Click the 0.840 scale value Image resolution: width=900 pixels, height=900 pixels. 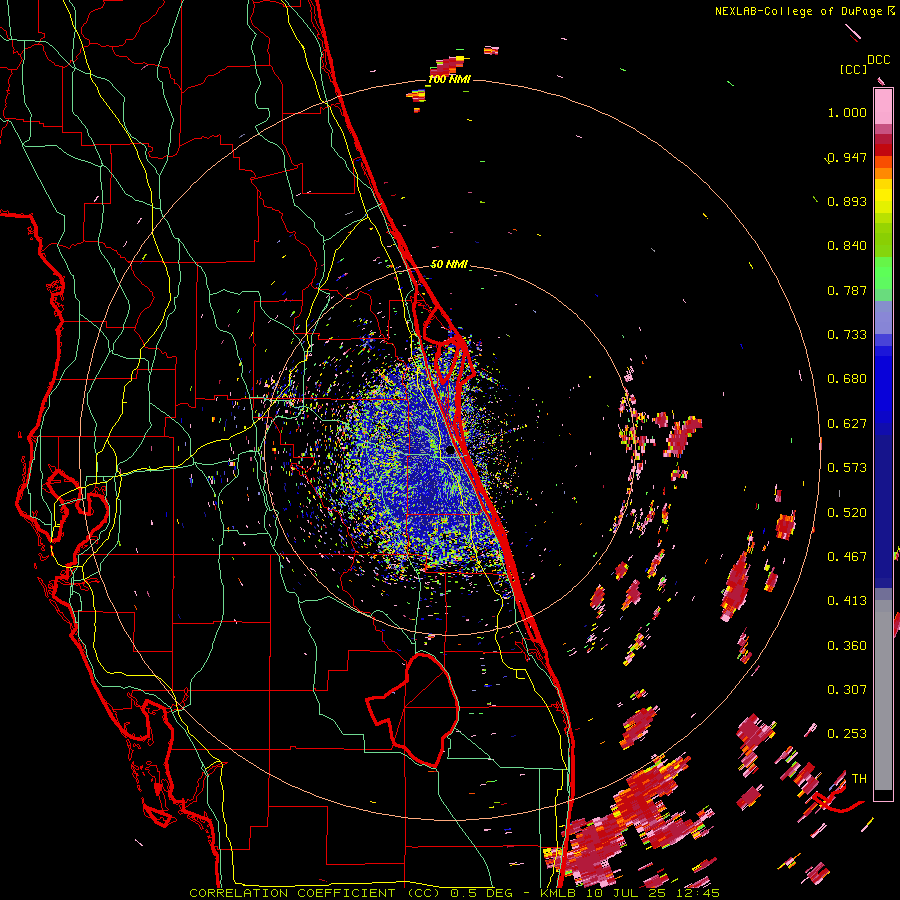(x=847, y=246)
